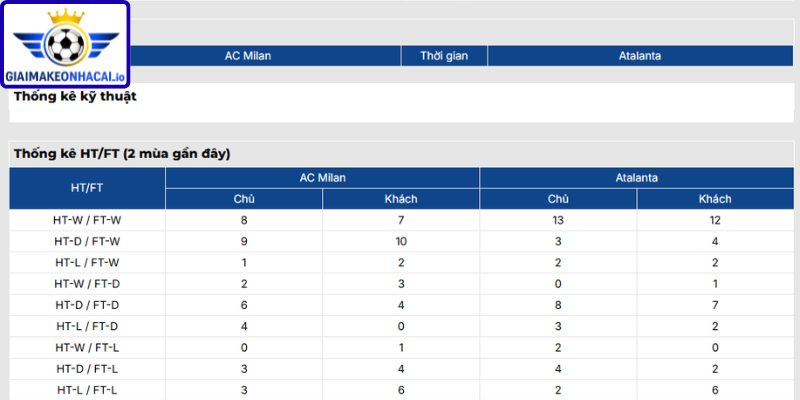The image size is (800, 400).
Task: Click the Thống kê HT/FT (2 mùa gần đây) heading
Action: point(122,154)
